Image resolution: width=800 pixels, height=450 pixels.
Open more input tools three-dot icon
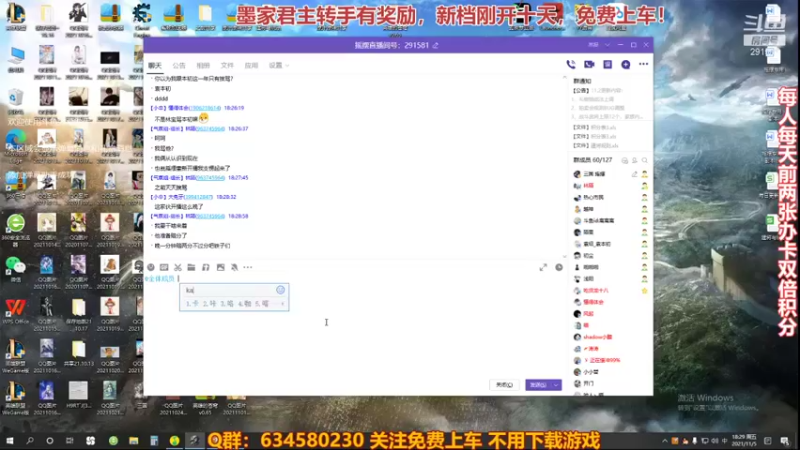248,267
